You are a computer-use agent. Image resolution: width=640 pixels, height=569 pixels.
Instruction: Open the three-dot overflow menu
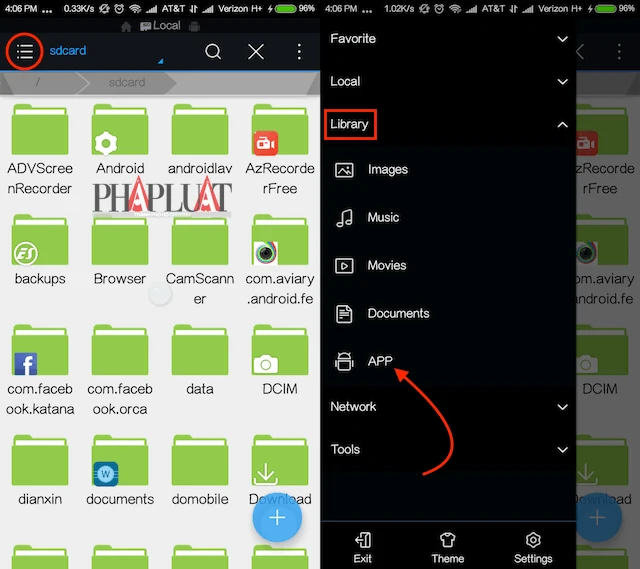(299, 52)
